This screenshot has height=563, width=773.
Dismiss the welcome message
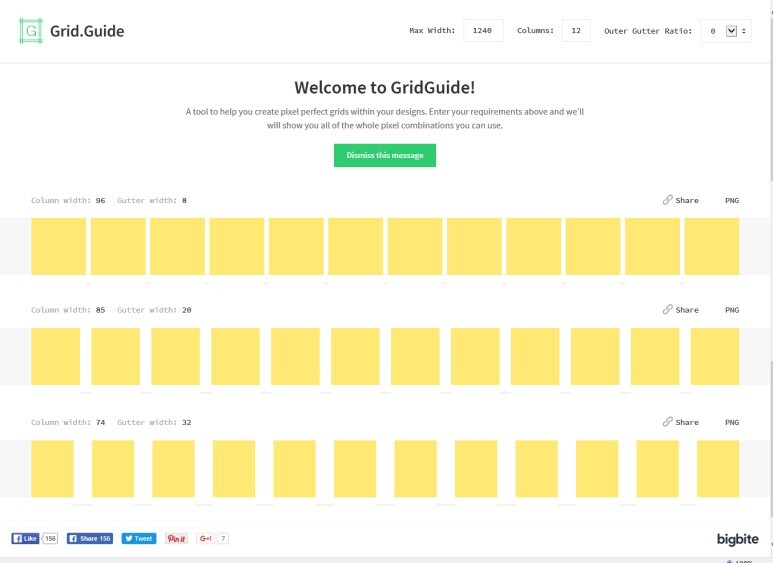click(385, 155)
